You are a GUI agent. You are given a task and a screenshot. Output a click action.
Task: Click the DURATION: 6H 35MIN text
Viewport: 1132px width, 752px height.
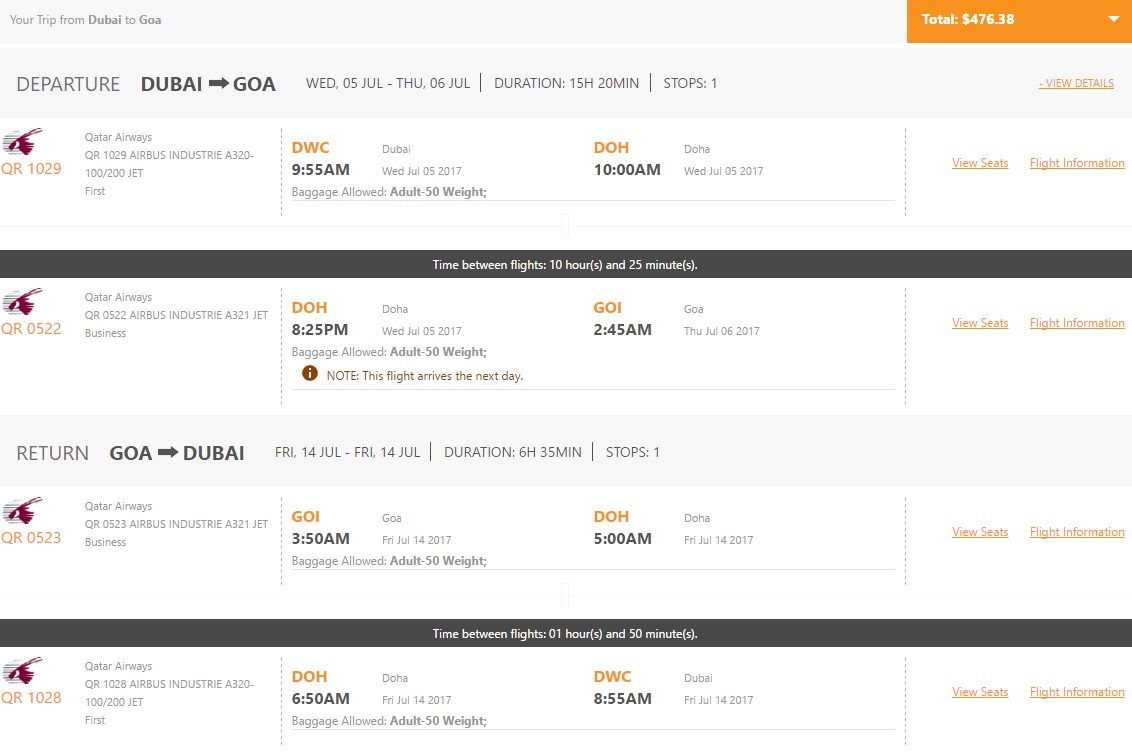(x=513, y=452)
